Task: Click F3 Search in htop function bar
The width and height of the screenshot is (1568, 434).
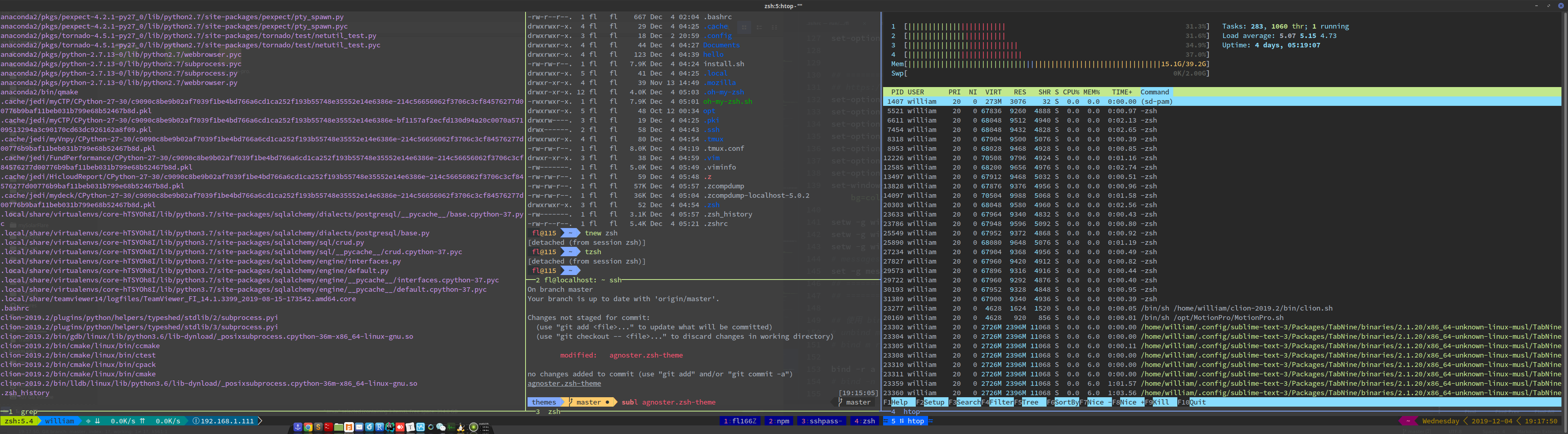Action: pyautogui.click(x=965, y=403)
